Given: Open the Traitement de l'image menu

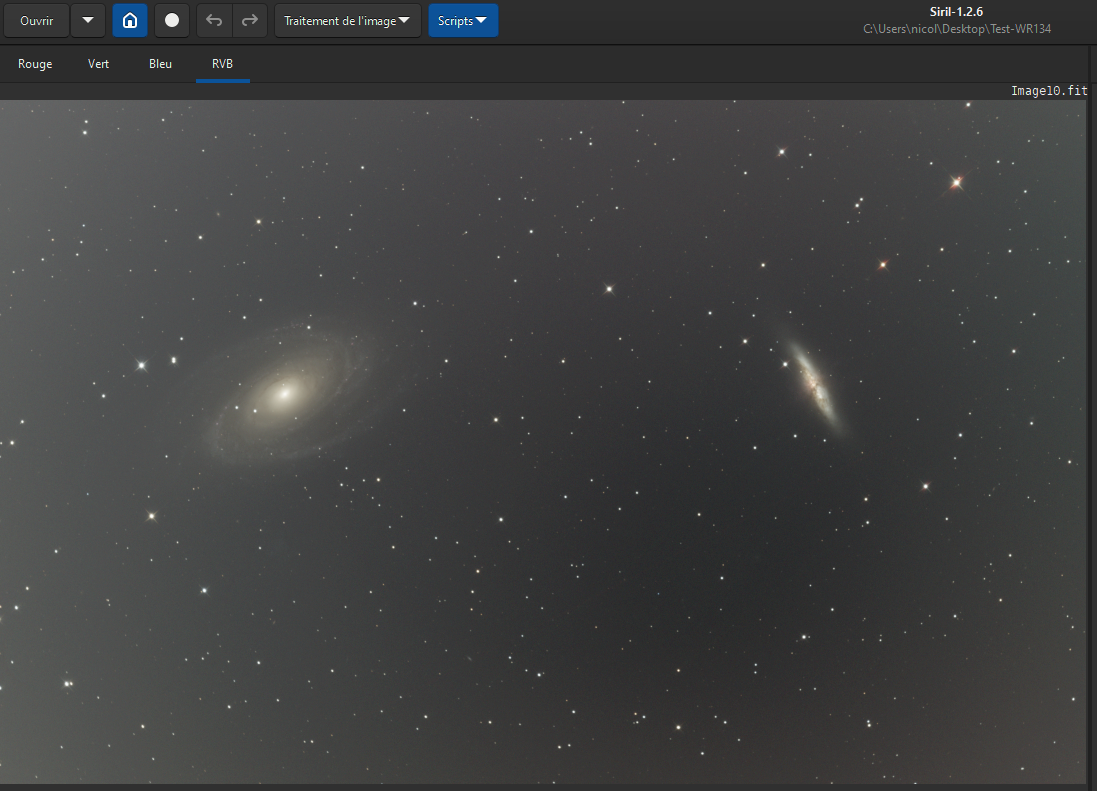Looking at the screenshot, I should pyautogui.click(x=347, y=21).
